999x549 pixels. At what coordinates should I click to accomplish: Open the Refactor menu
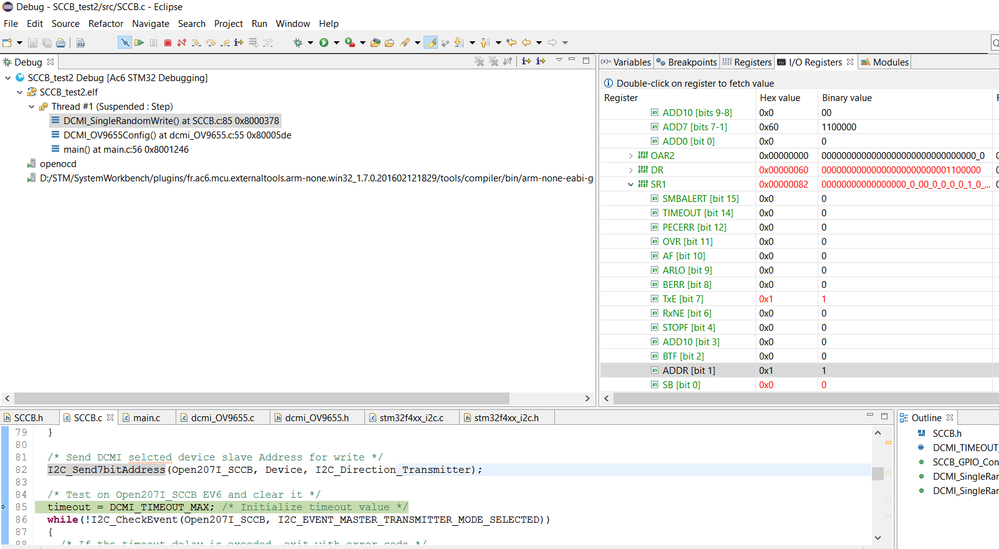(106, 24)
